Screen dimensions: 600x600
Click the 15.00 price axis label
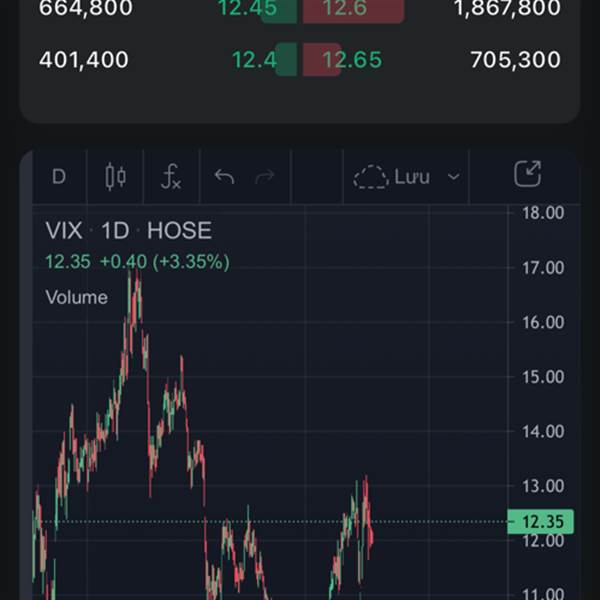[543, 377]
